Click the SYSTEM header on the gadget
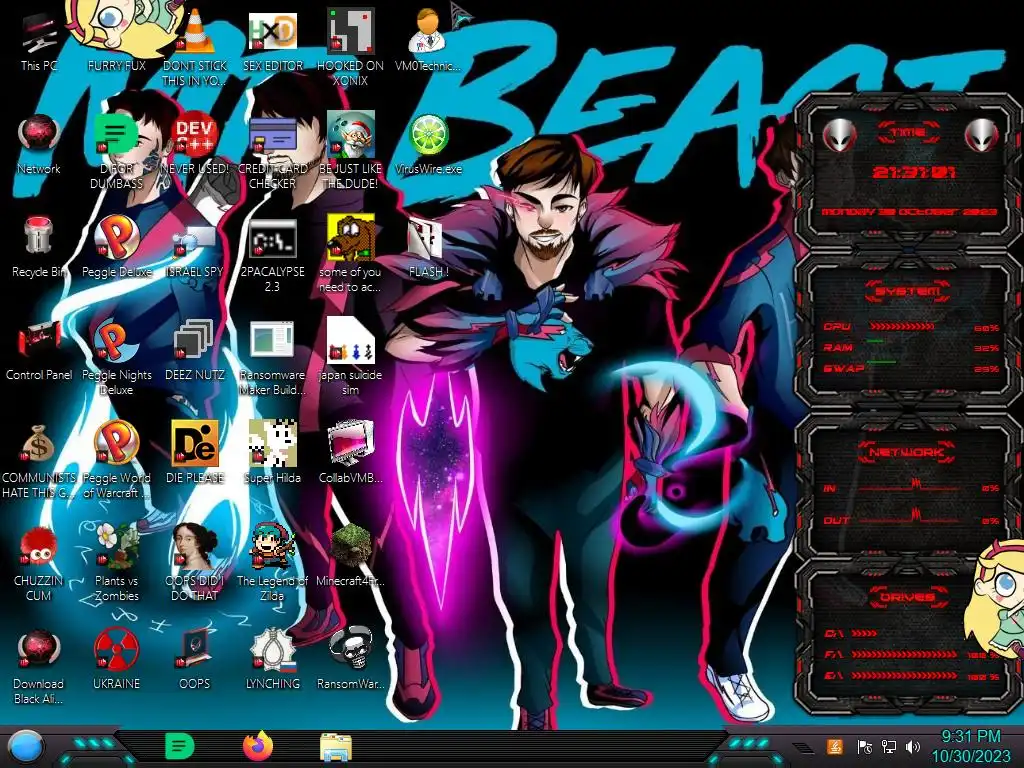Viewport: 1024px width, 768px height. (908, 291)
